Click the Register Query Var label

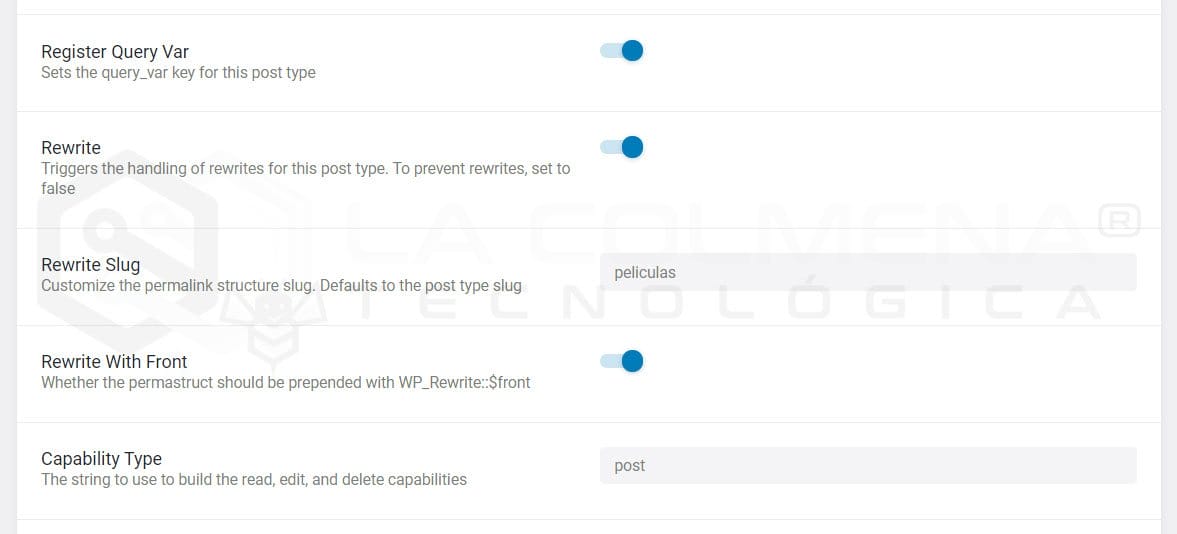pos(115,52)
